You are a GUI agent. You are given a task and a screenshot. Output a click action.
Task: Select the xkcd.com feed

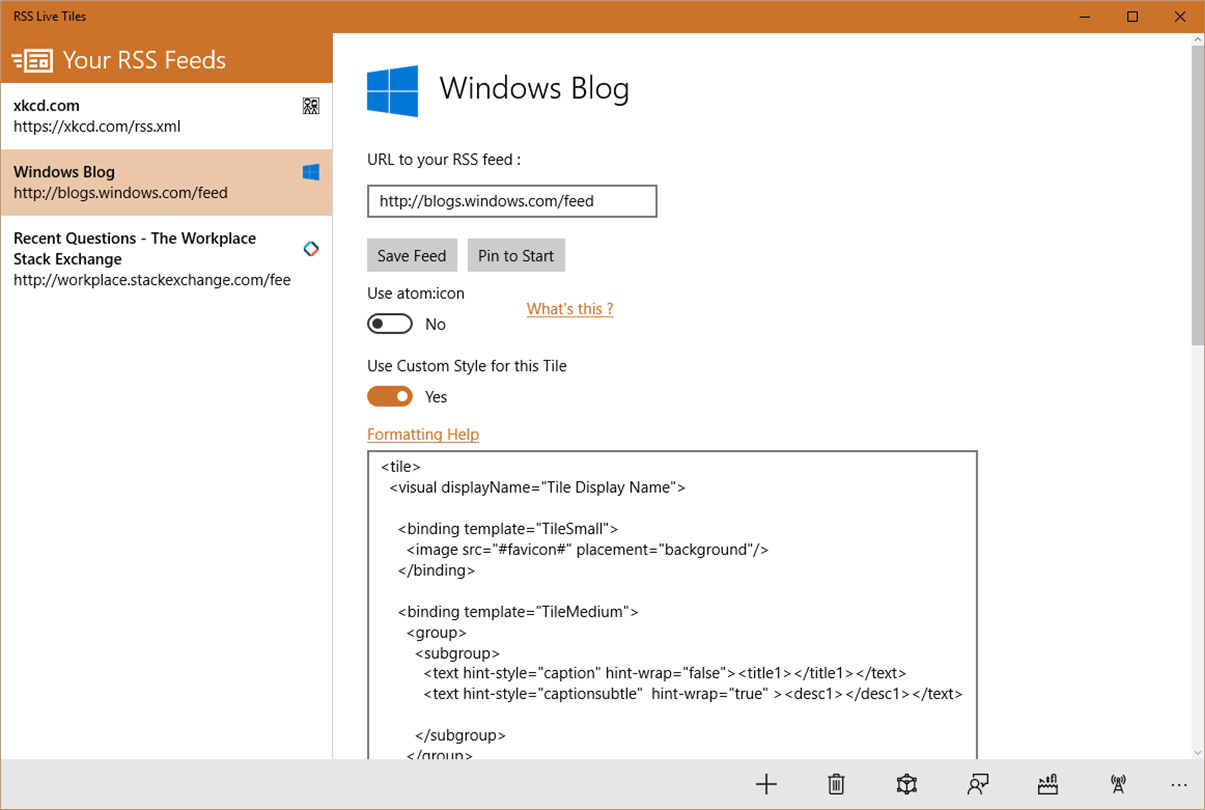(166, 116)
